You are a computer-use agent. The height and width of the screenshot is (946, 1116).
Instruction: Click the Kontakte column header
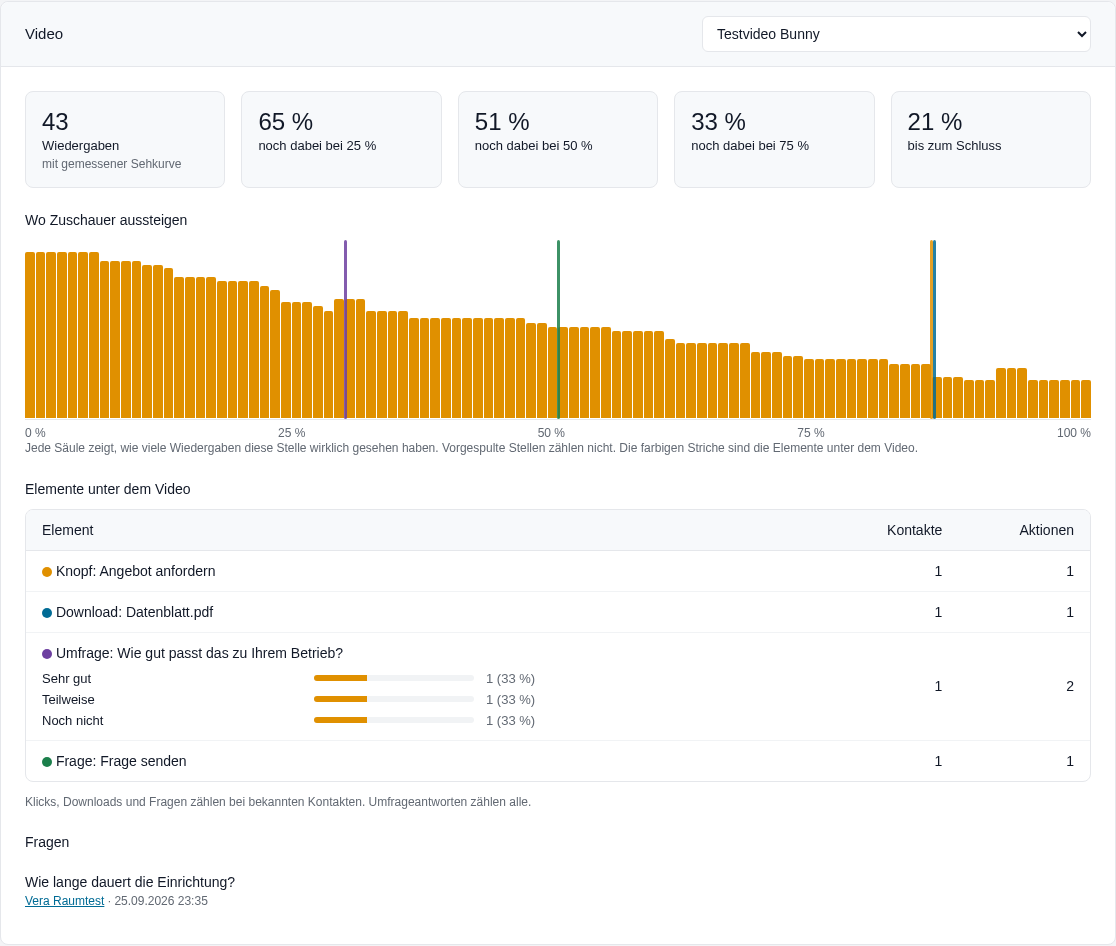point(914,530)
